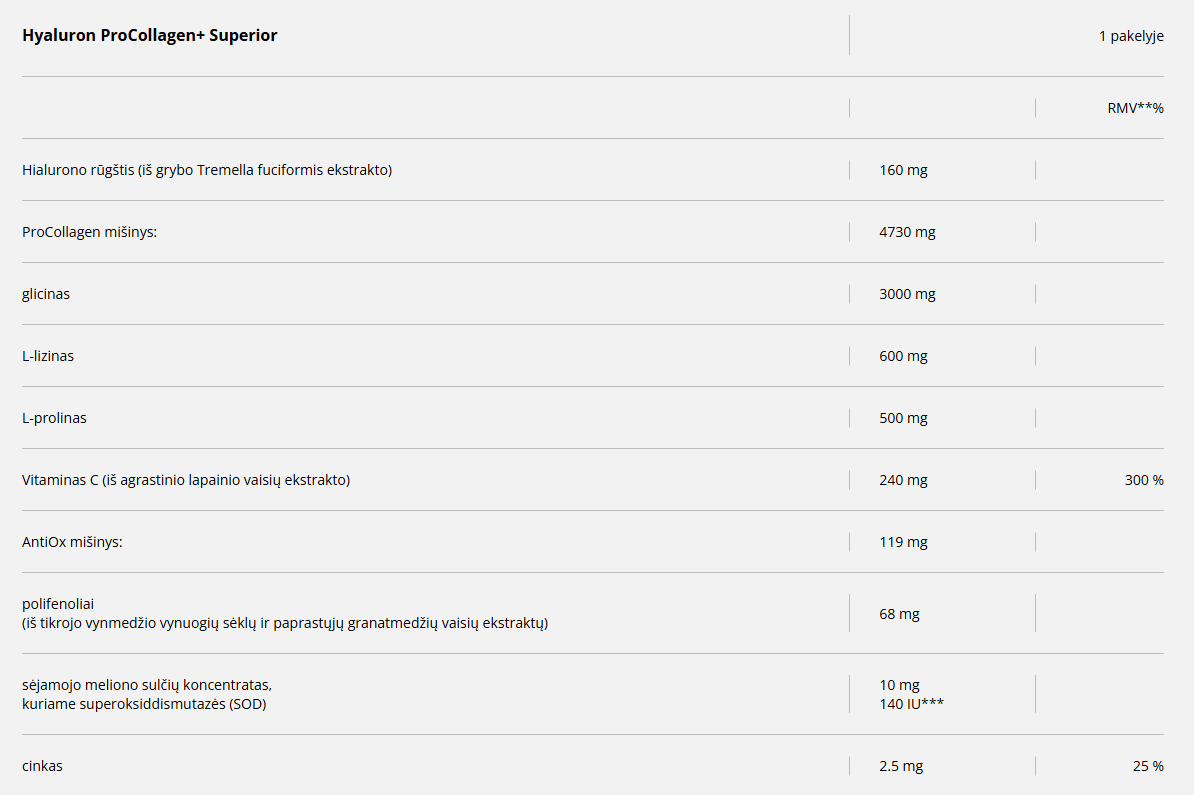Image resolution: width=1194 pixels, height=795 pixels.
Task: Click the 300 % daily value
Action: (x=1144, y=480)
